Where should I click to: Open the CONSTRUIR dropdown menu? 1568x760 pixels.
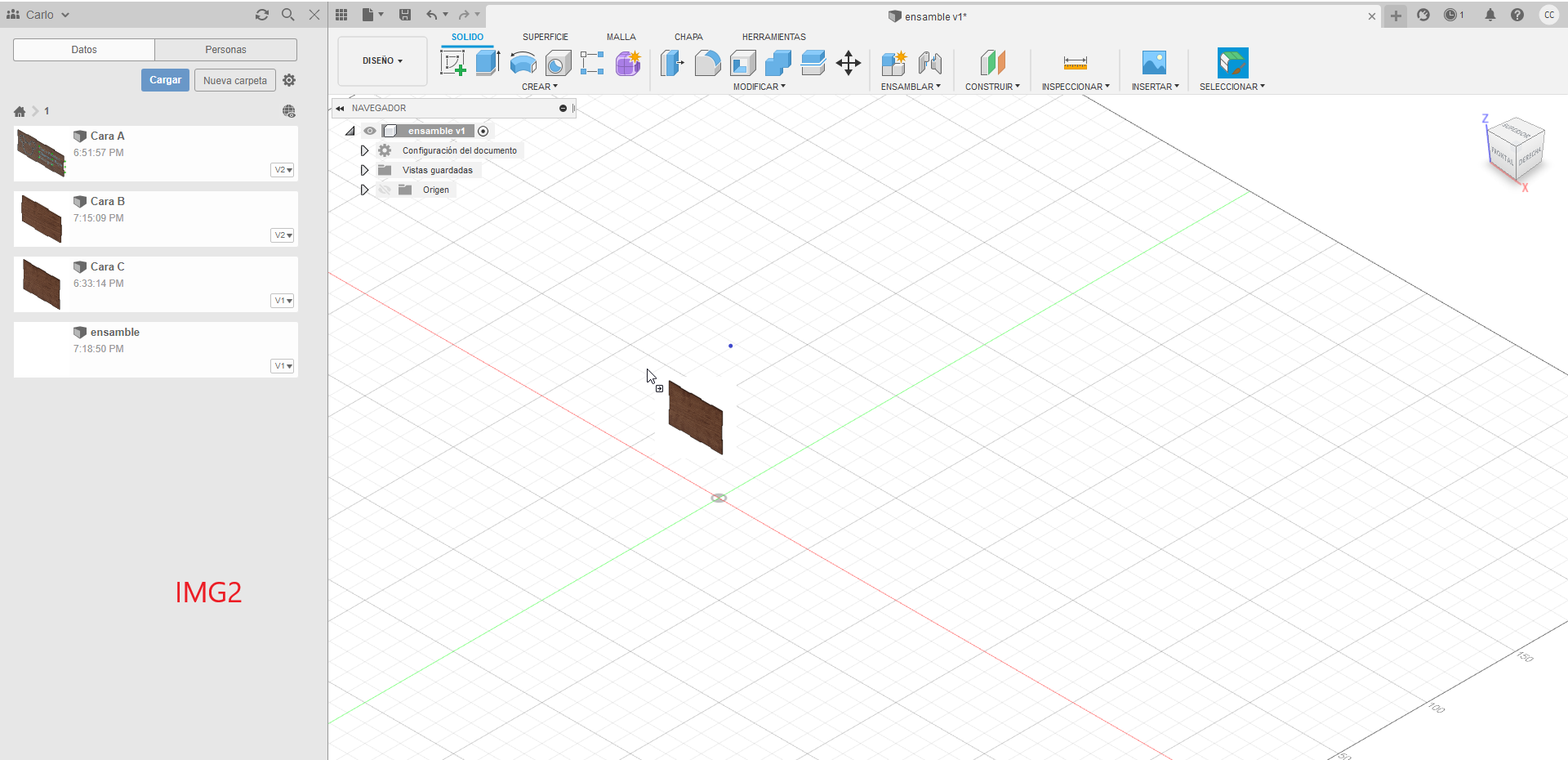(x=992, y=87)
